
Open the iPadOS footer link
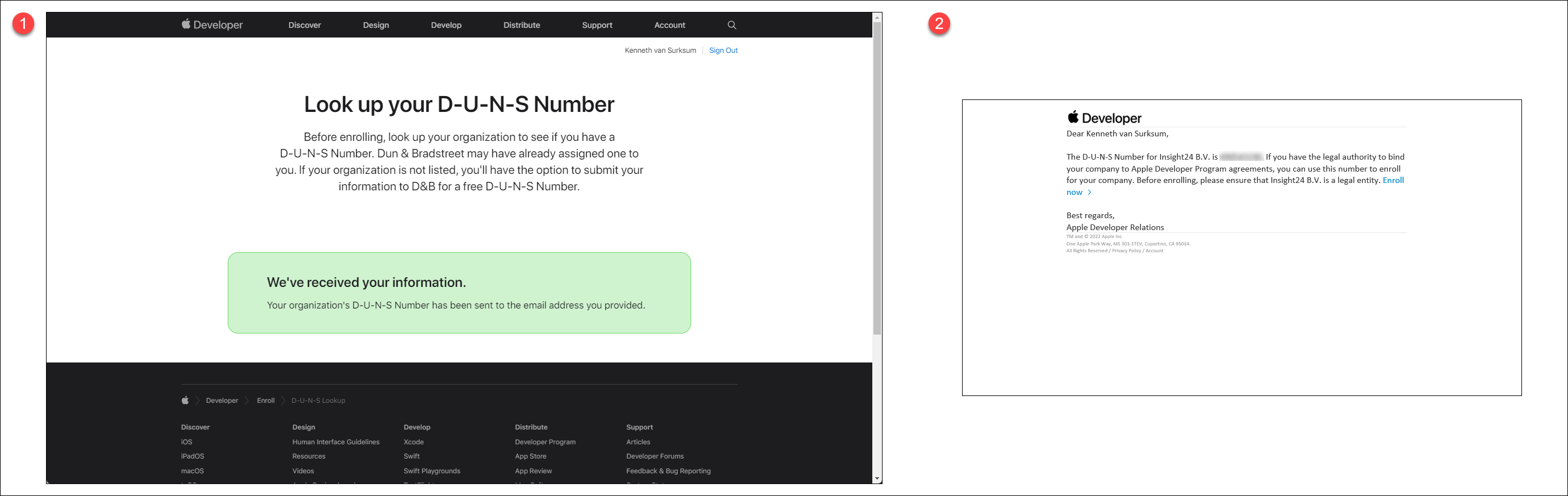(193, 456)
